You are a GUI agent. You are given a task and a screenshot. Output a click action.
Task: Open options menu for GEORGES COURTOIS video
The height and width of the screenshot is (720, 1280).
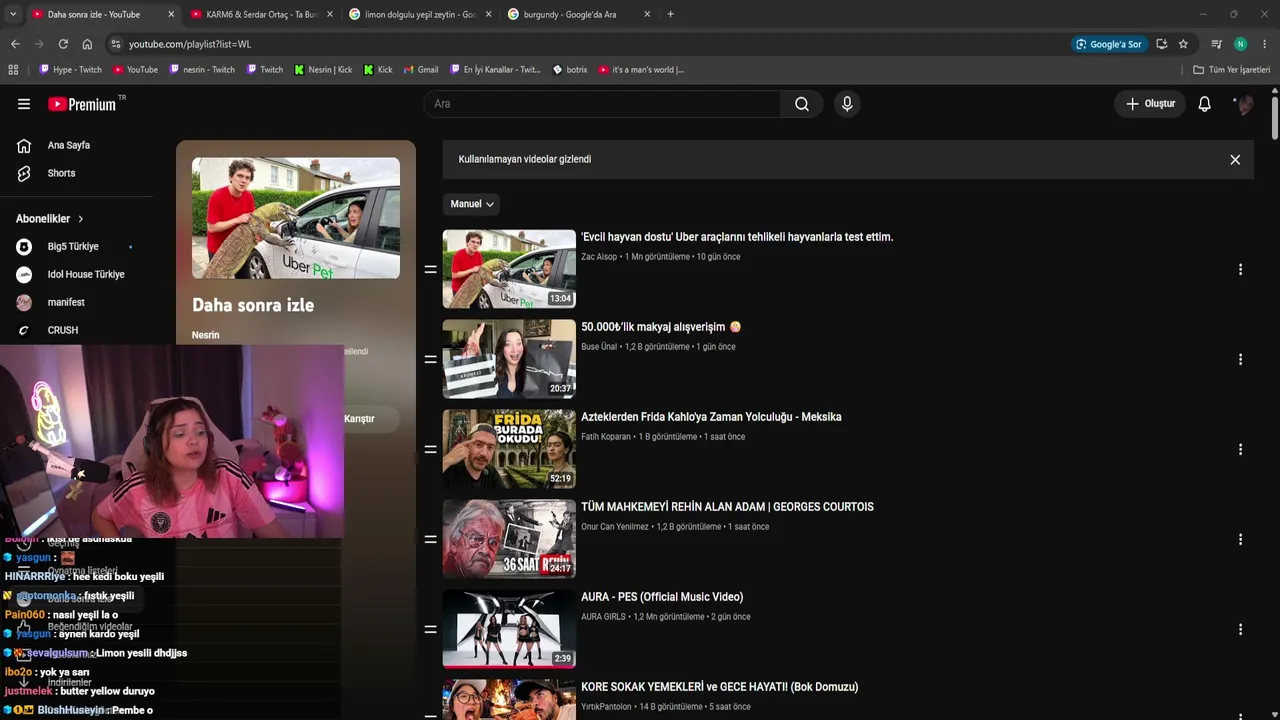point(1240,539)
